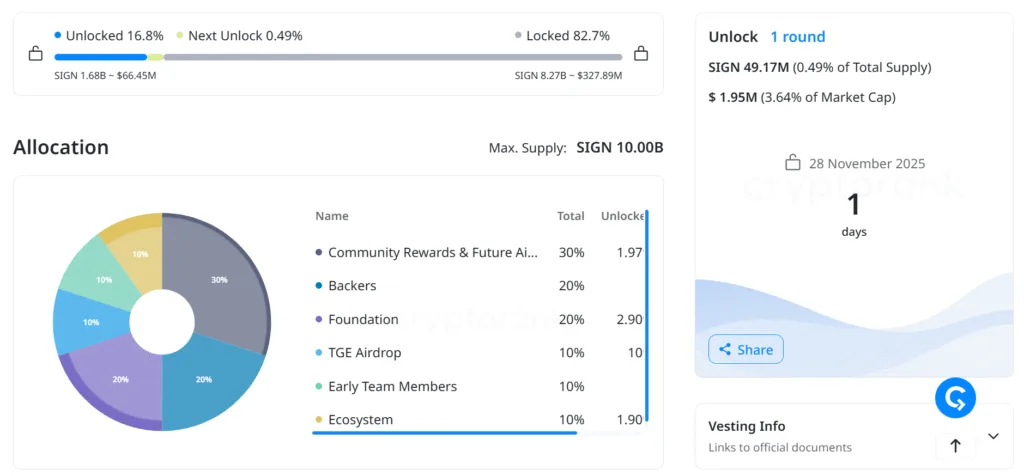The height and width of the screenshot is (476, 1024).
Task: Click the Name column header
Action: (332, 216)
